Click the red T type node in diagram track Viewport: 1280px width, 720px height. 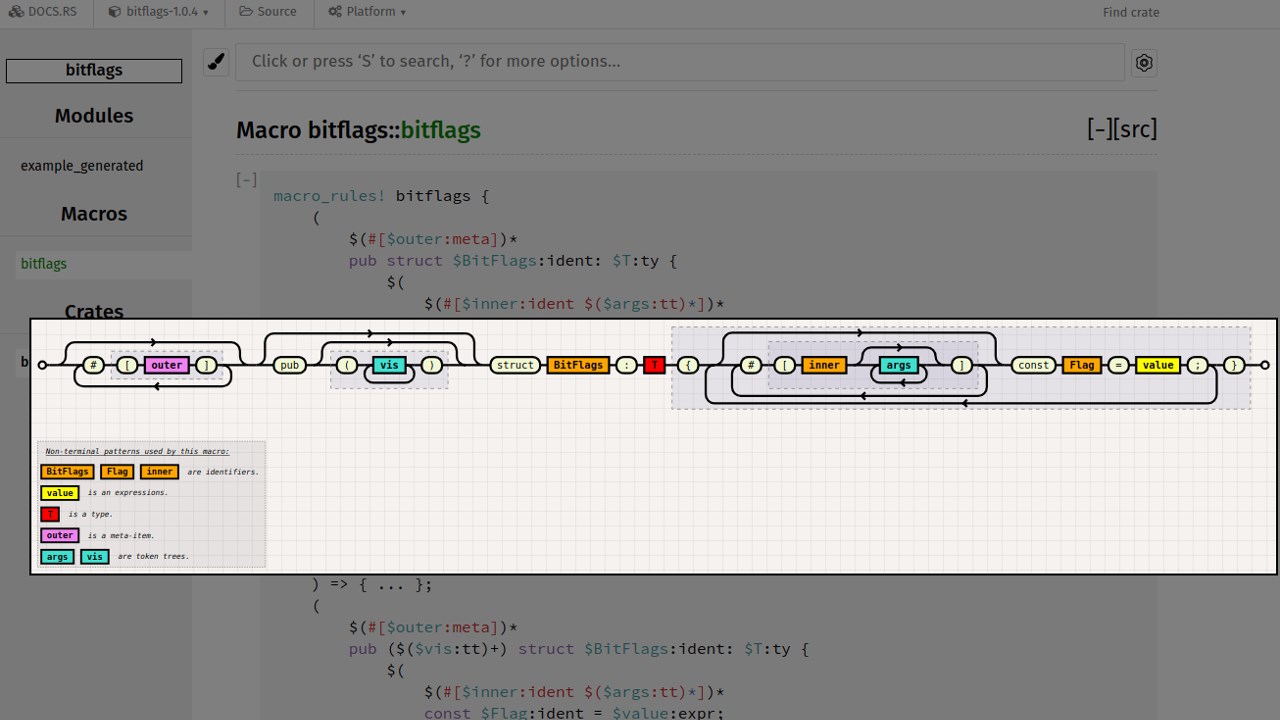tap(654, 365)
